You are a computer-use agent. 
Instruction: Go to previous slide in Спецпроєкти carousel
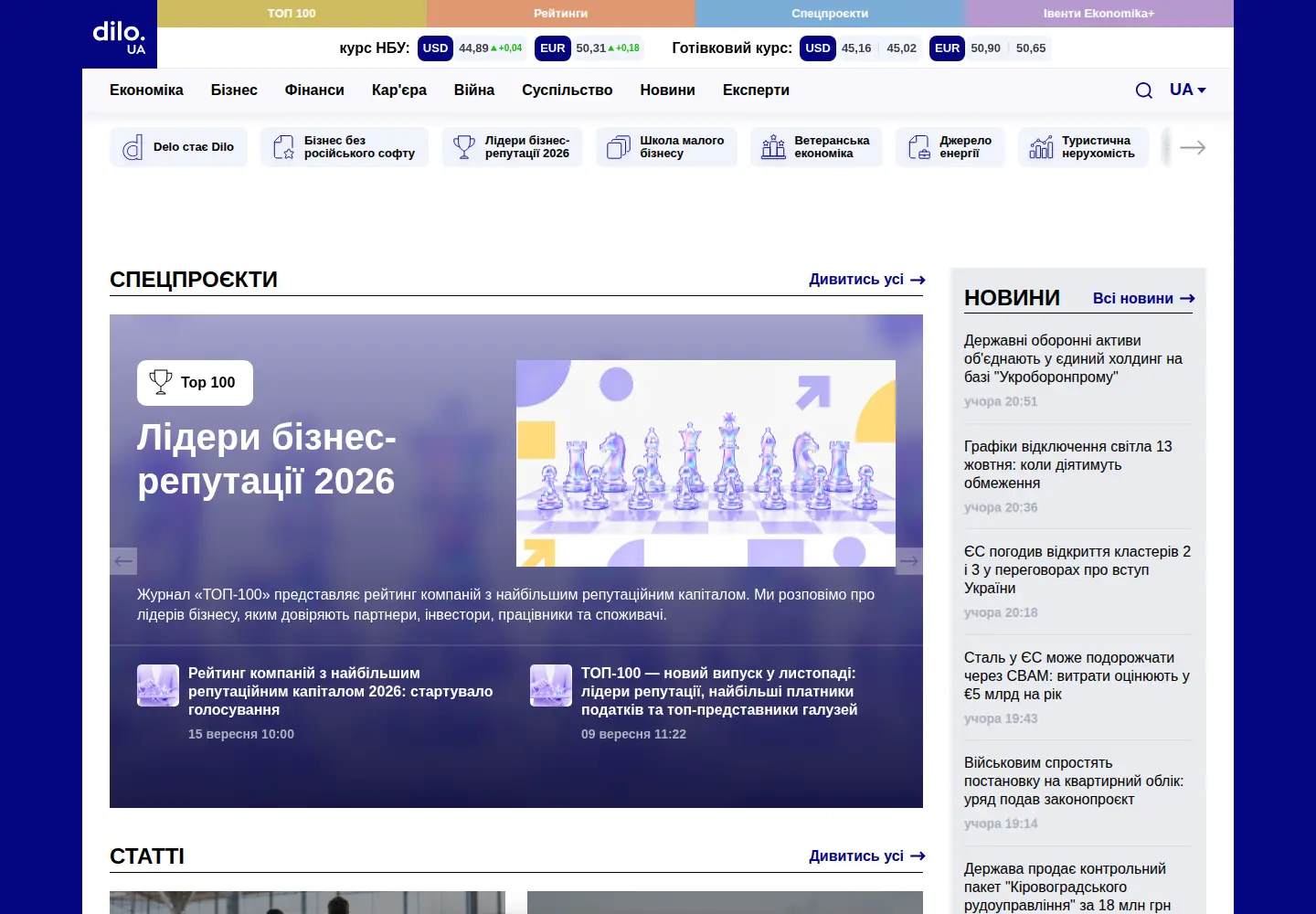(123, 561)
